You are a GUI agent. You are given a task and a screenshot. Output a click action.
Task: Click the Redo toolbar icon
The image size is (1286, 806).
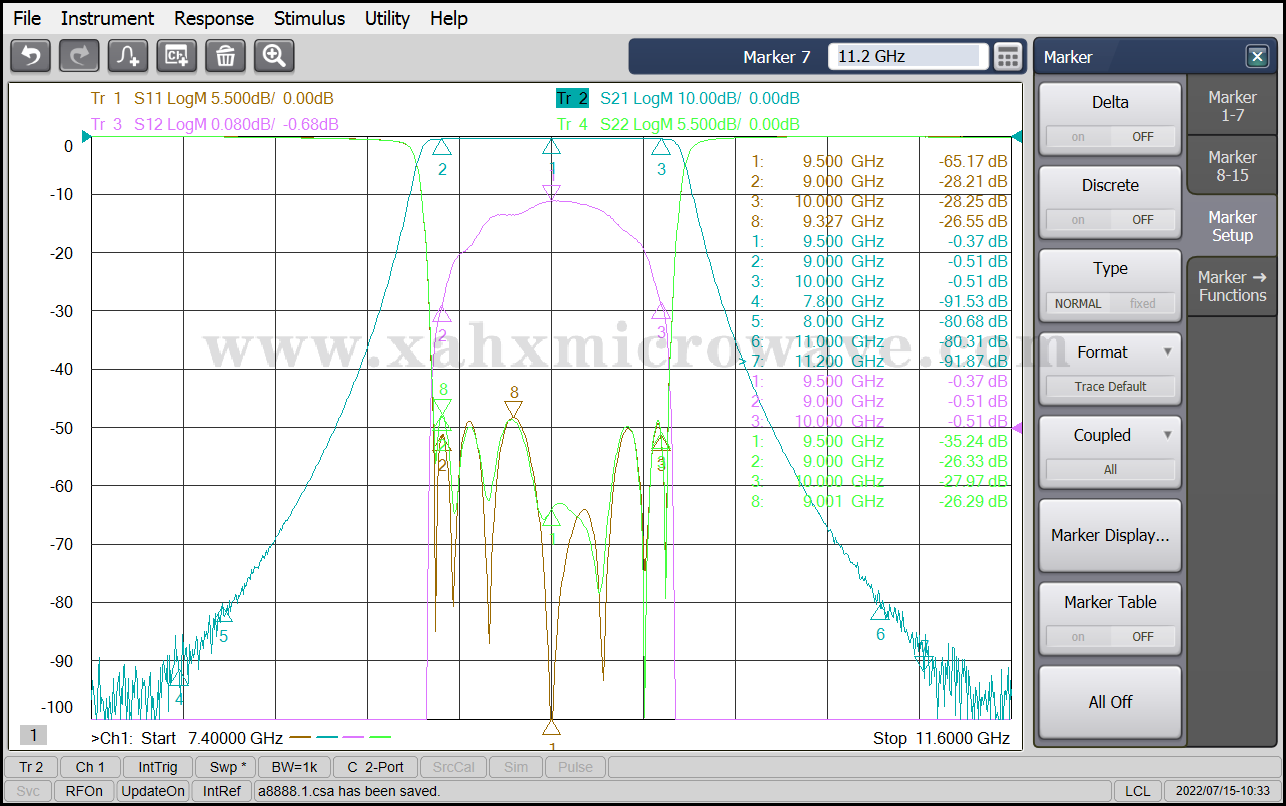coord(79,56)
